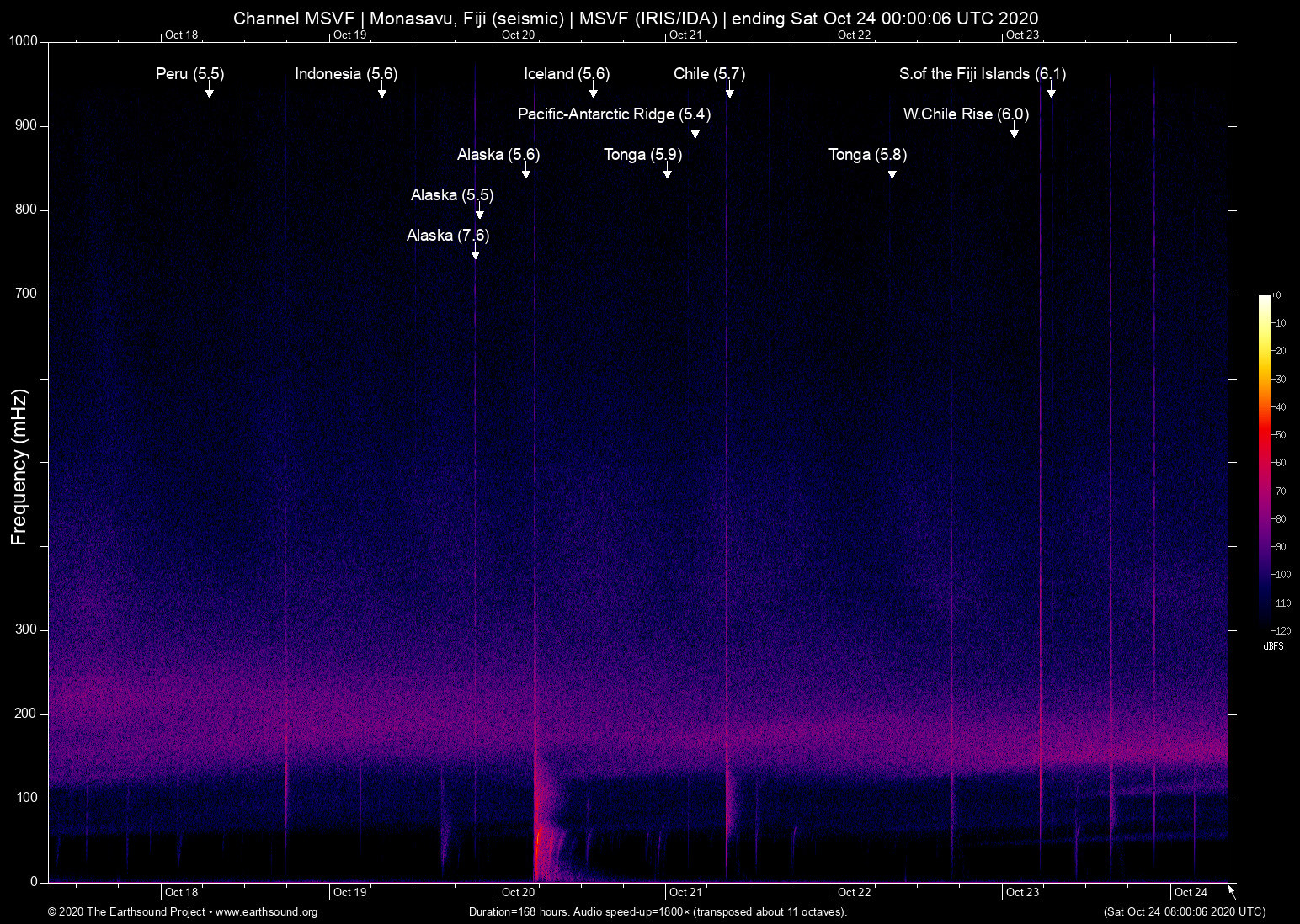Click the arrow marker below Alaska (7.6)
Image resolution: width=1300 pixels, height=924 pixels.
476,252
